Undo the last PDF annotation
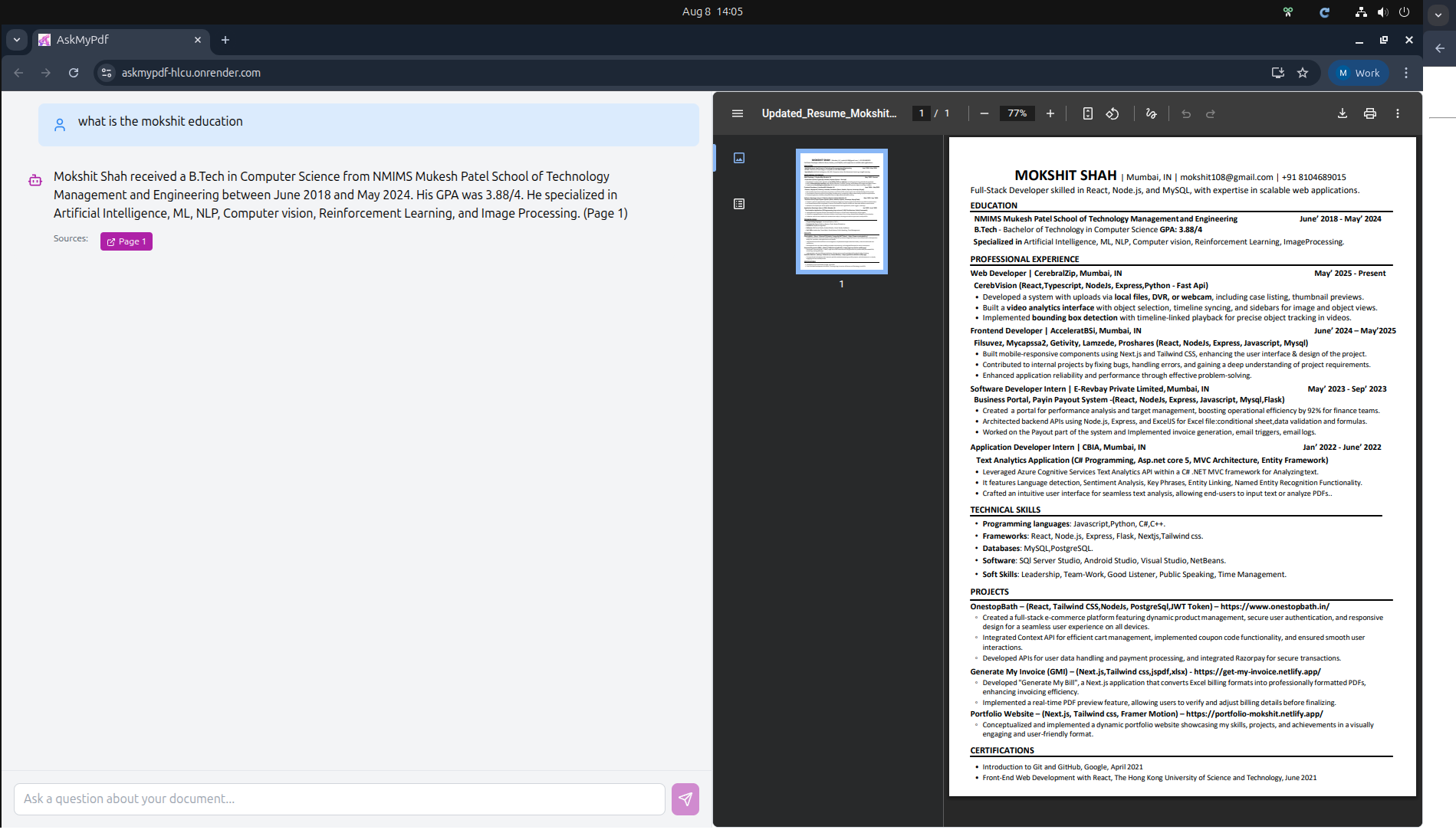This screenshot has width=1456, height=833. click(1186, 113)
